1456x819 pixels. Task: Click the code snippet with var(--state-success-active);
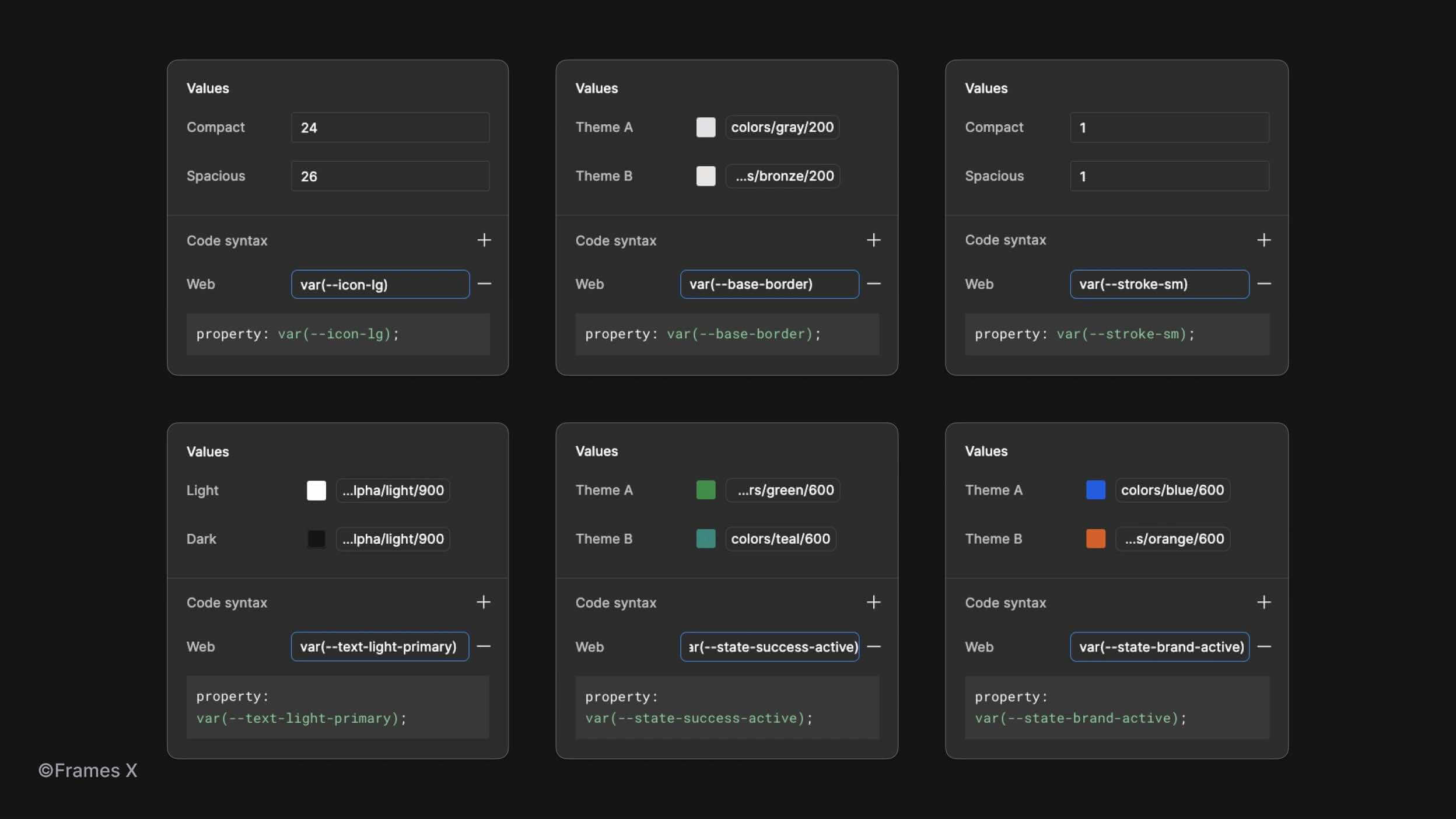[727, 708]
